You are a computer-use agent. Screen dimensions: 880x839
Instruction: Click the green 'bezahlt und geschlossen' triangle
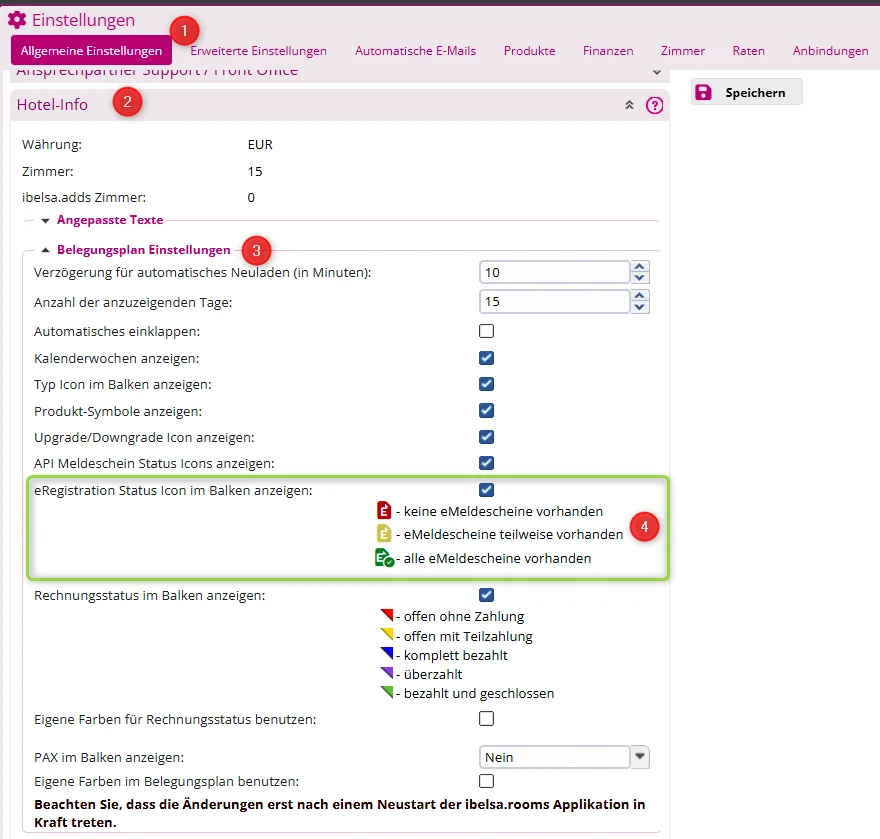pyautogui.click(x=387, y=692)
